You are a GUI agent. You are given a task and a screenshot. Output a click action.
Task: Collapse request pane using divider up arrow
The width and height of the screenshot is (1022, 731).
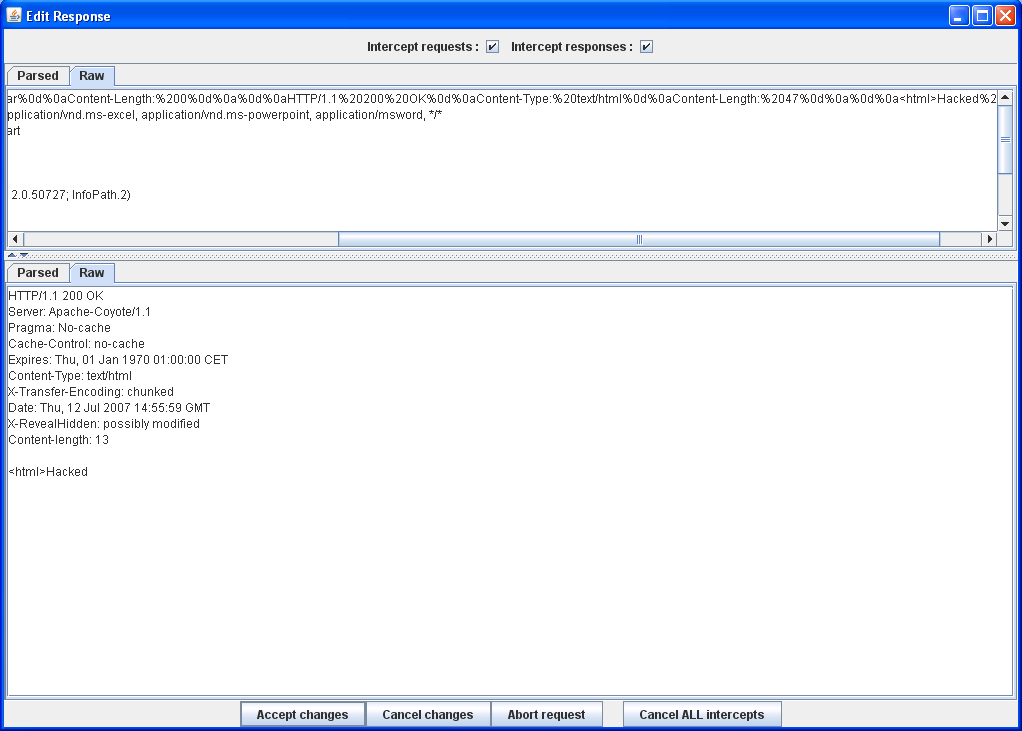[x=12, y=255]
